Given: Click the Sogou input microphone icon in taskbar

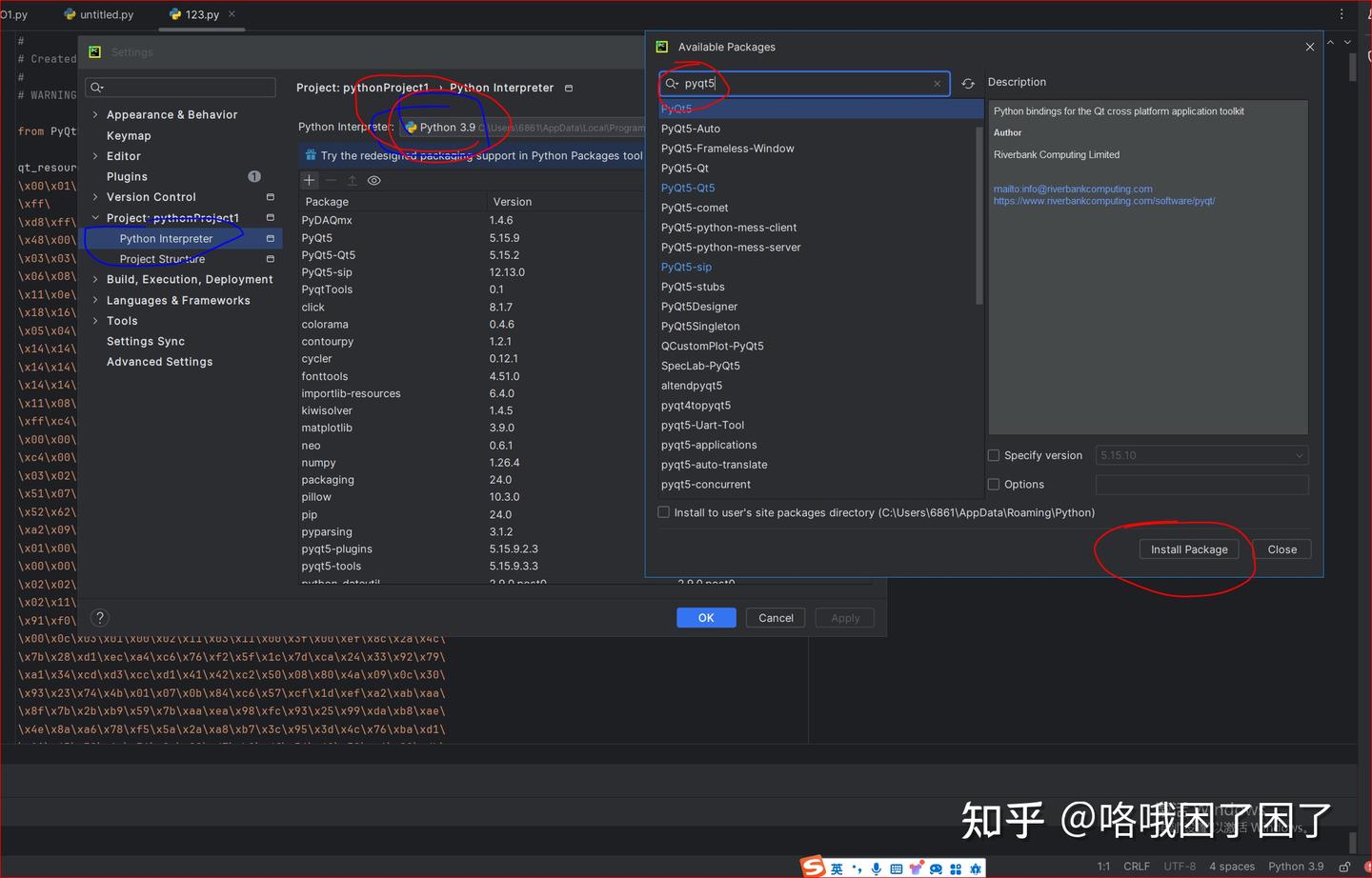Looking at the screenshot, I should (x=876, y=868).
